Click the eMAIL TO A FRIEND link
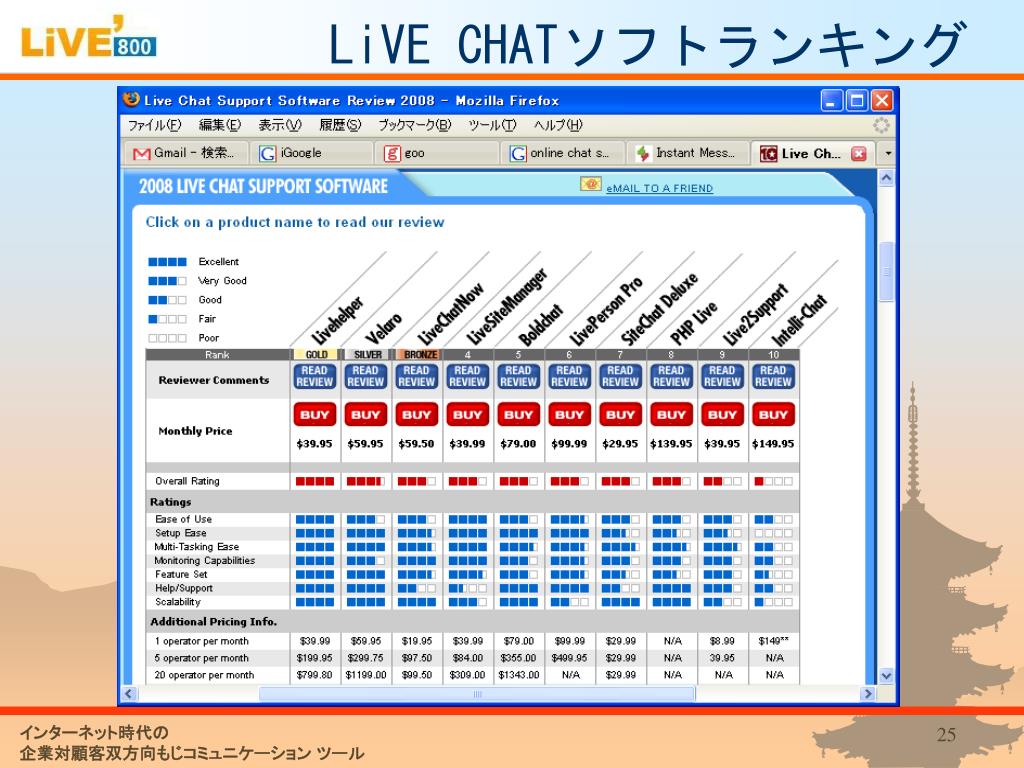The width and height of the screenshot is (1024, 768). pyautogui.click(x=659, y=188)
